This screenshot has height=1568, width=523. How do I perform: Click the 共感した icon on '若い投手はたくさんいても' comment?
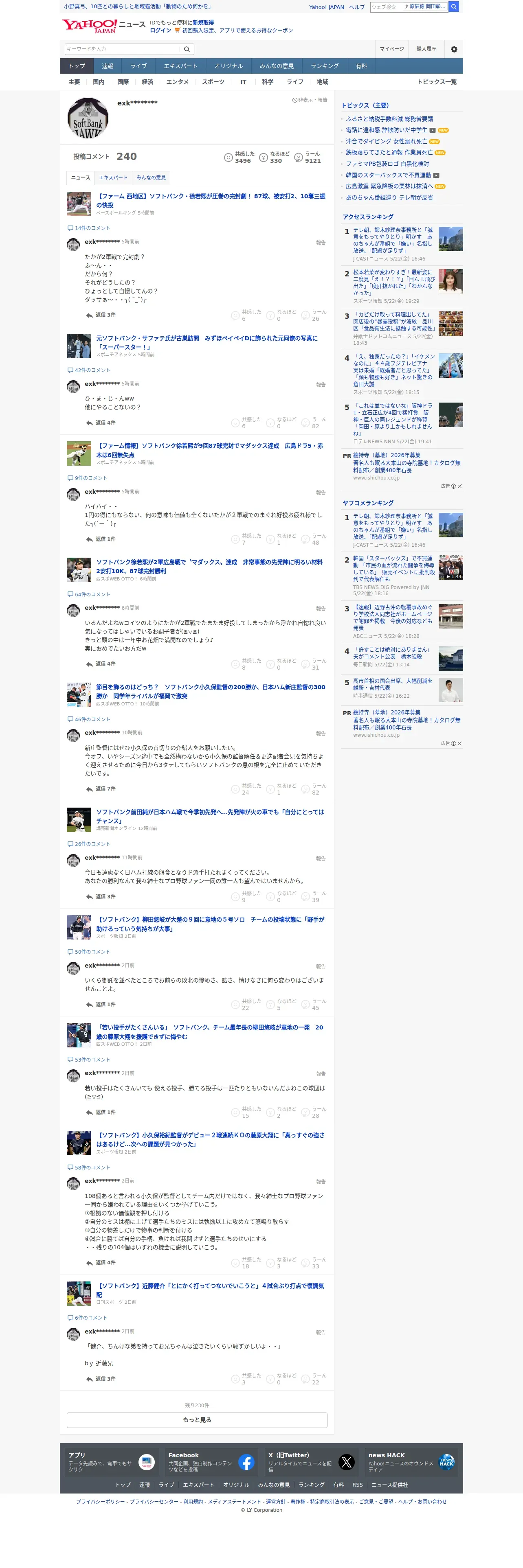click(x=235, y=1112)
